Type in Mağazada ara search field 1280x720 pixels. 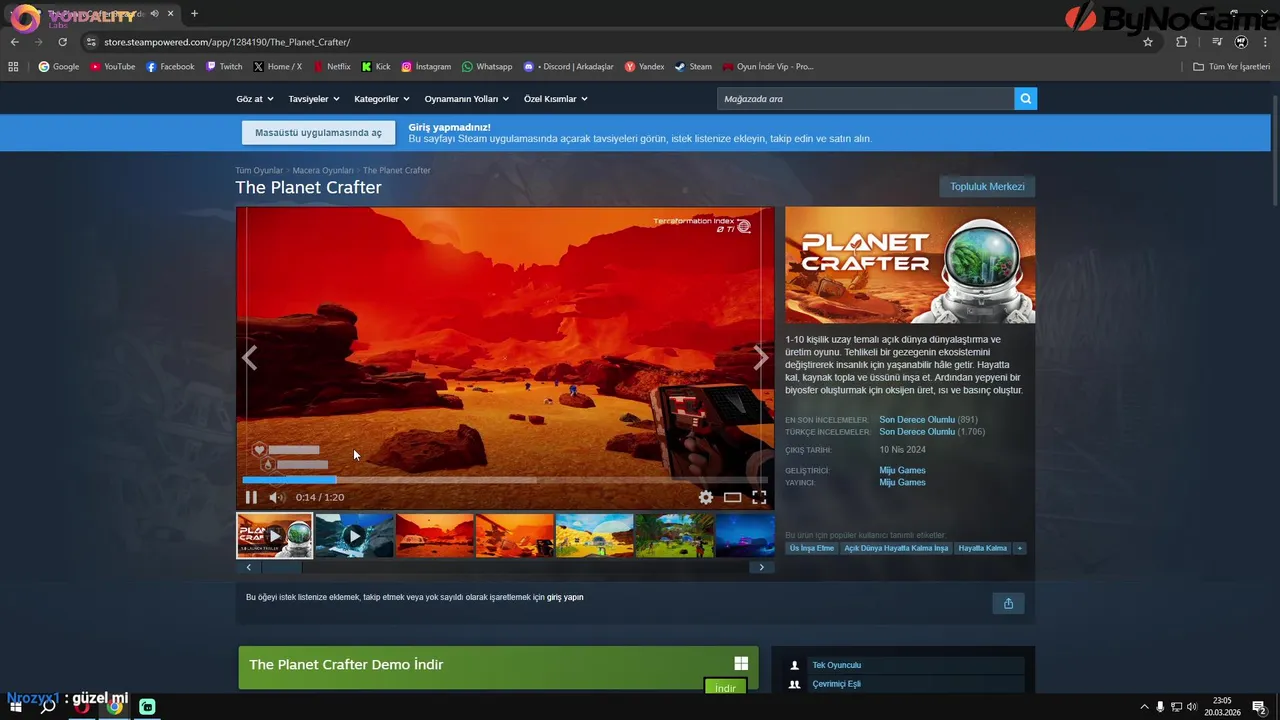coord(865,99)
